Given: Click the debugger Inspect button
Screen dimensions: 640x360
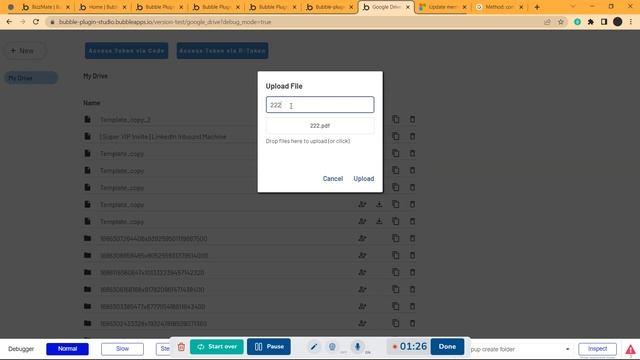Looking at the screenshot, I should point(597,349).
